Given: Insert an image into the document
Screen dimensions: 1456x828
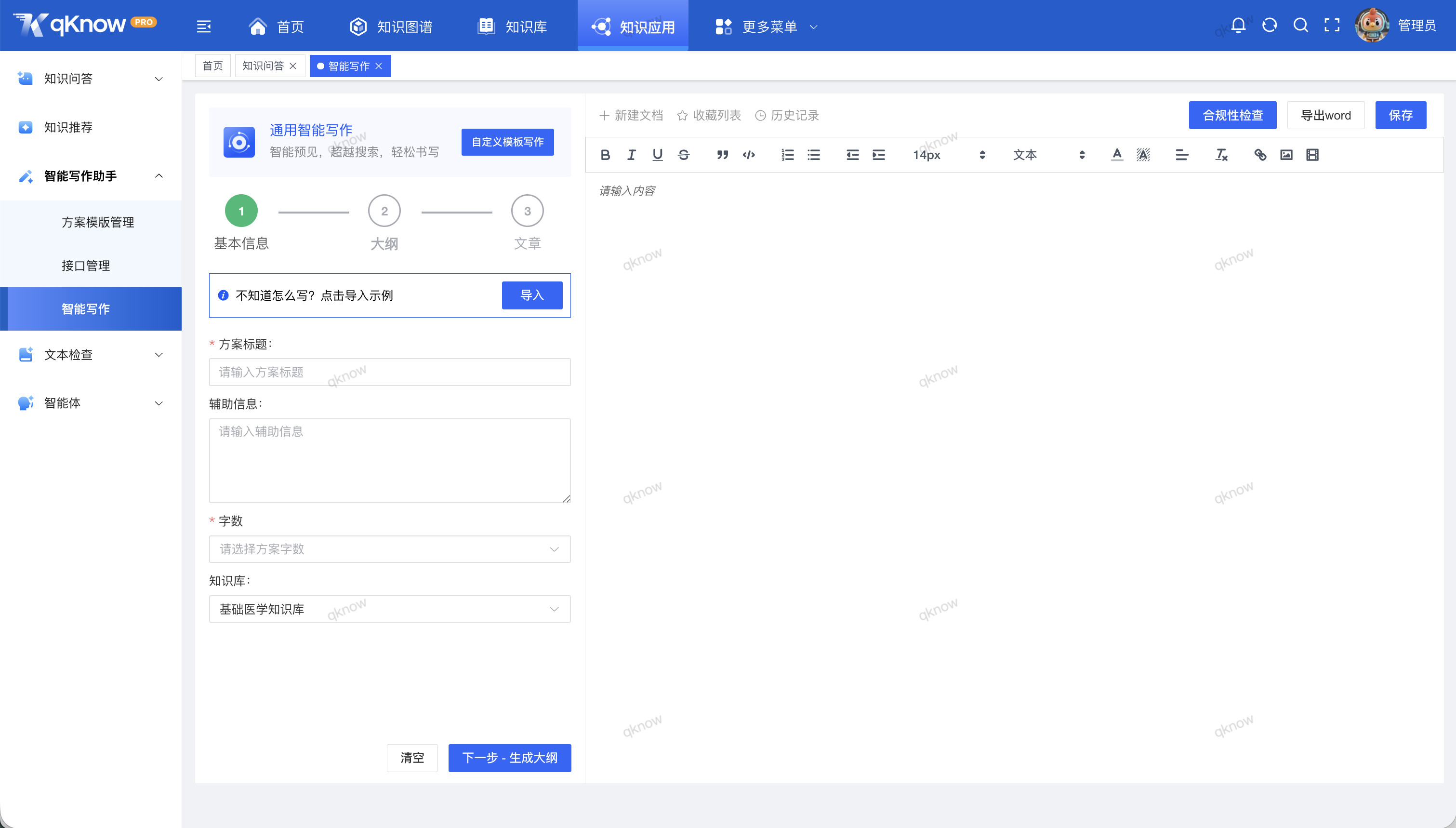Looking at the screenshot, I should [1286, 155].
